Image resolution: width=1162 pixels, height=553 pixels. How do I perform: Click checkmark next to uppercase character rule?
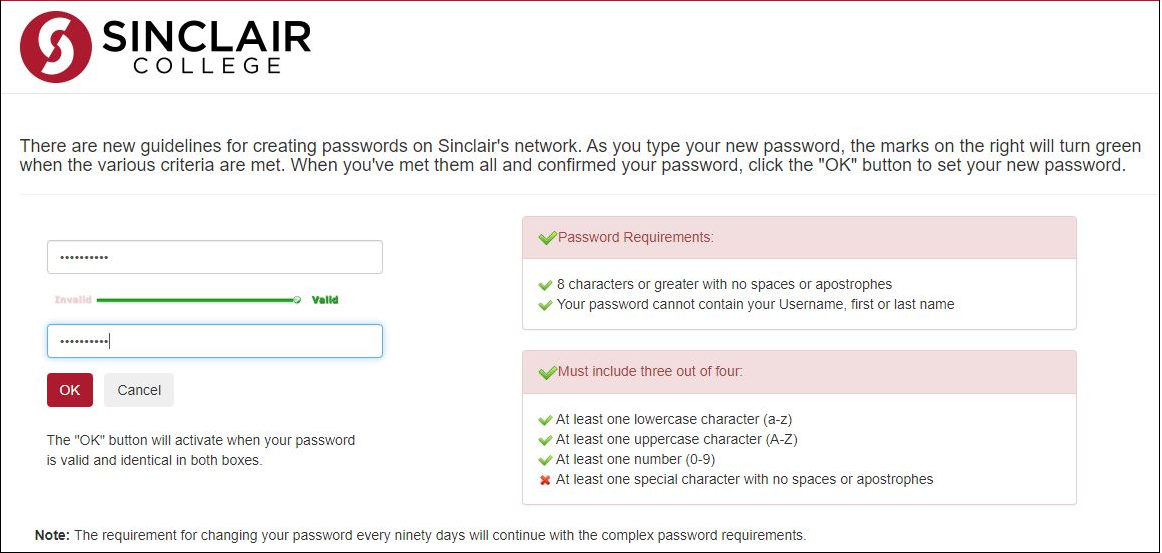point(545,440)
